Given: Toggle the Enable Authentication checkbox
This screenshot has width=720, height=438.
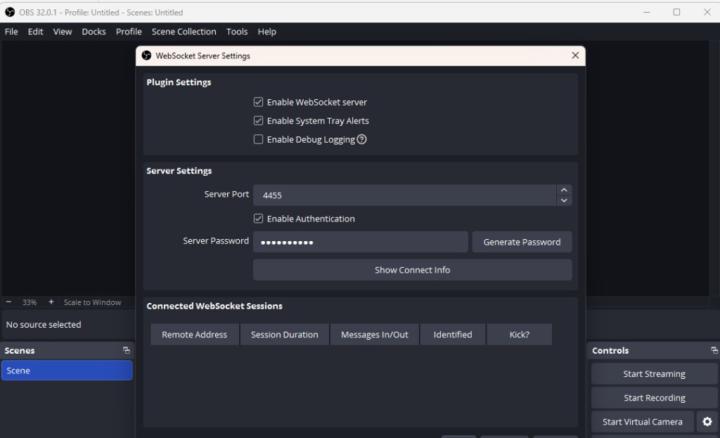Looking at the screenshot, I should coord(259,219).
